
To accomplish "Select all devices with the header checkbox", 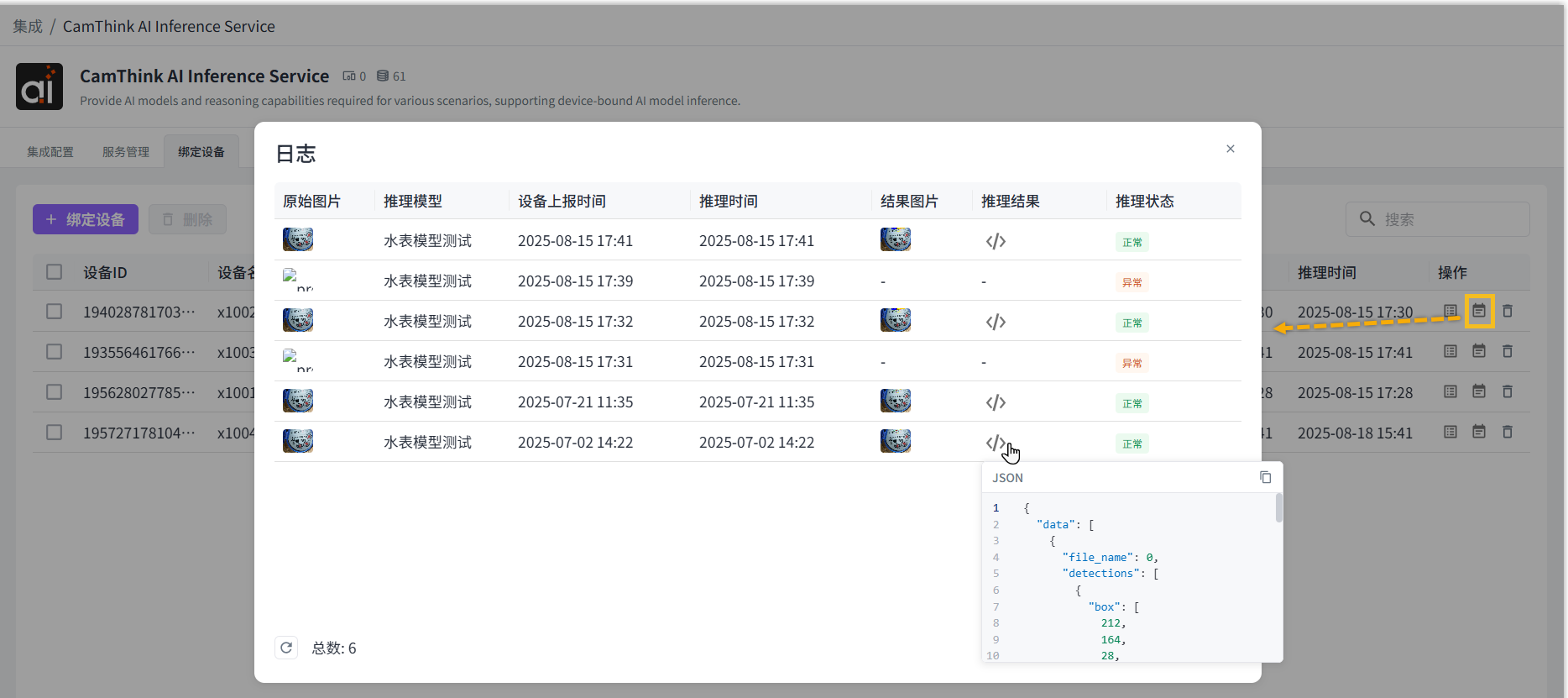I will pyautogui.click(x=55, y=272).
